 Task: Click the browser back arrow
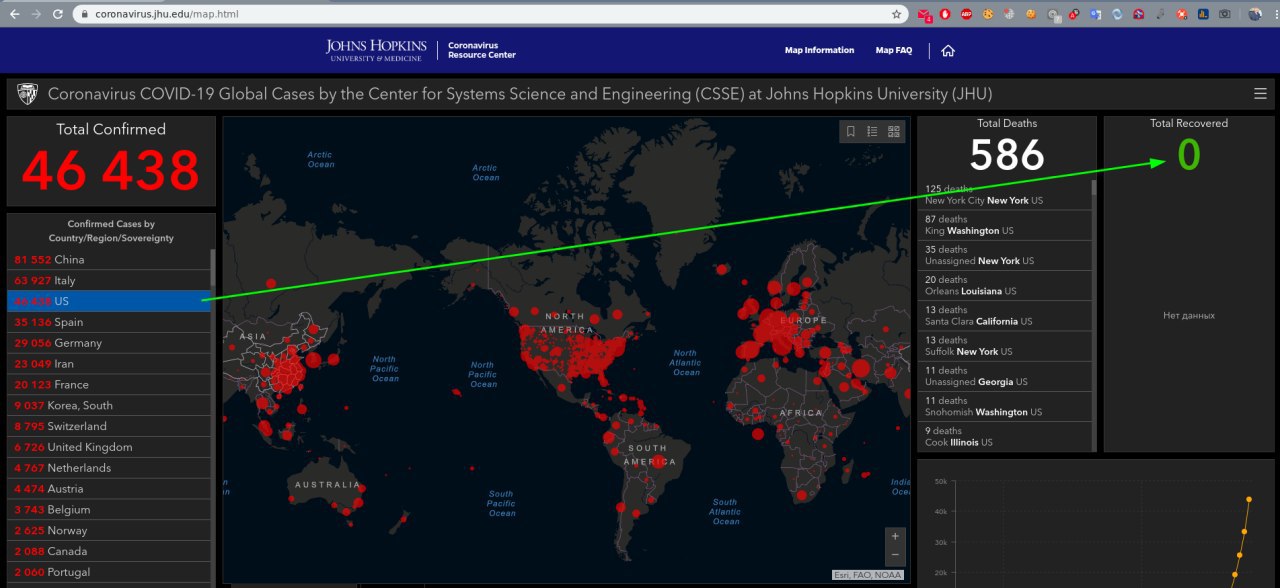[x=15, y=15]
